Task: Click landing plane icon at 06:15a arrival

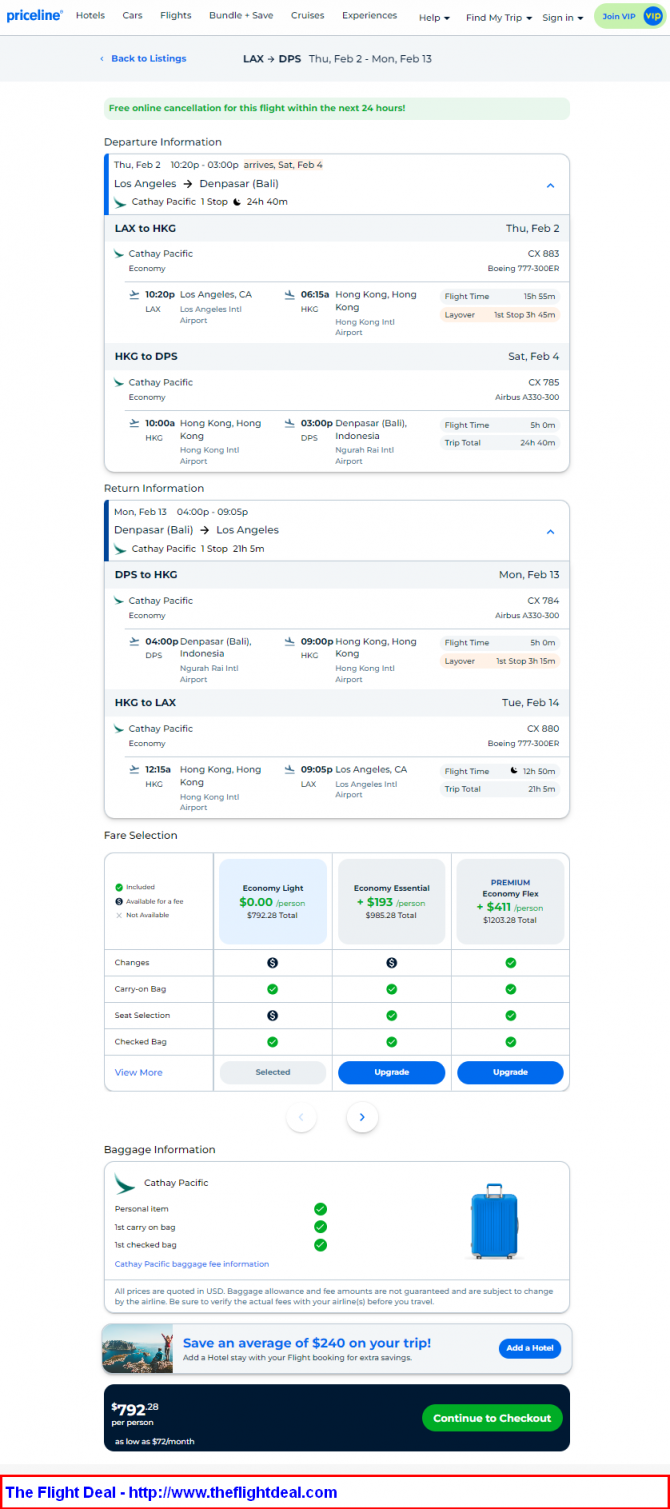Action: point(290,294)
